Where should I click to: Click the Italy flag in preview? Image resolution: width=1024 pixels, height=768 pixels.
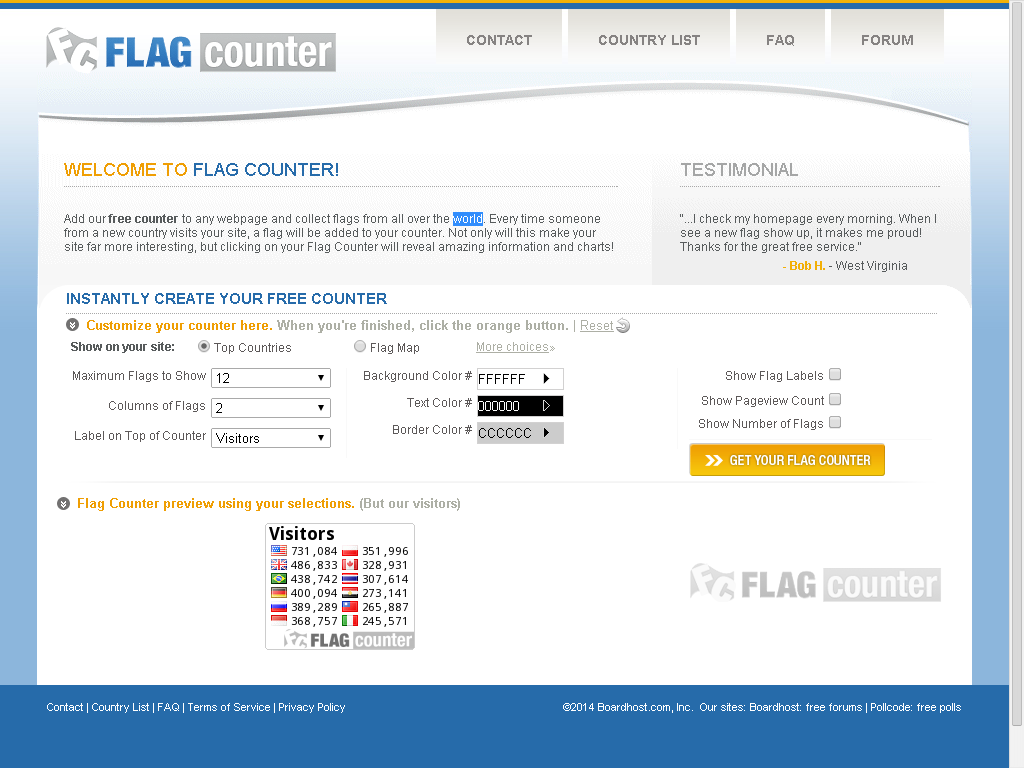pos(350,621)
